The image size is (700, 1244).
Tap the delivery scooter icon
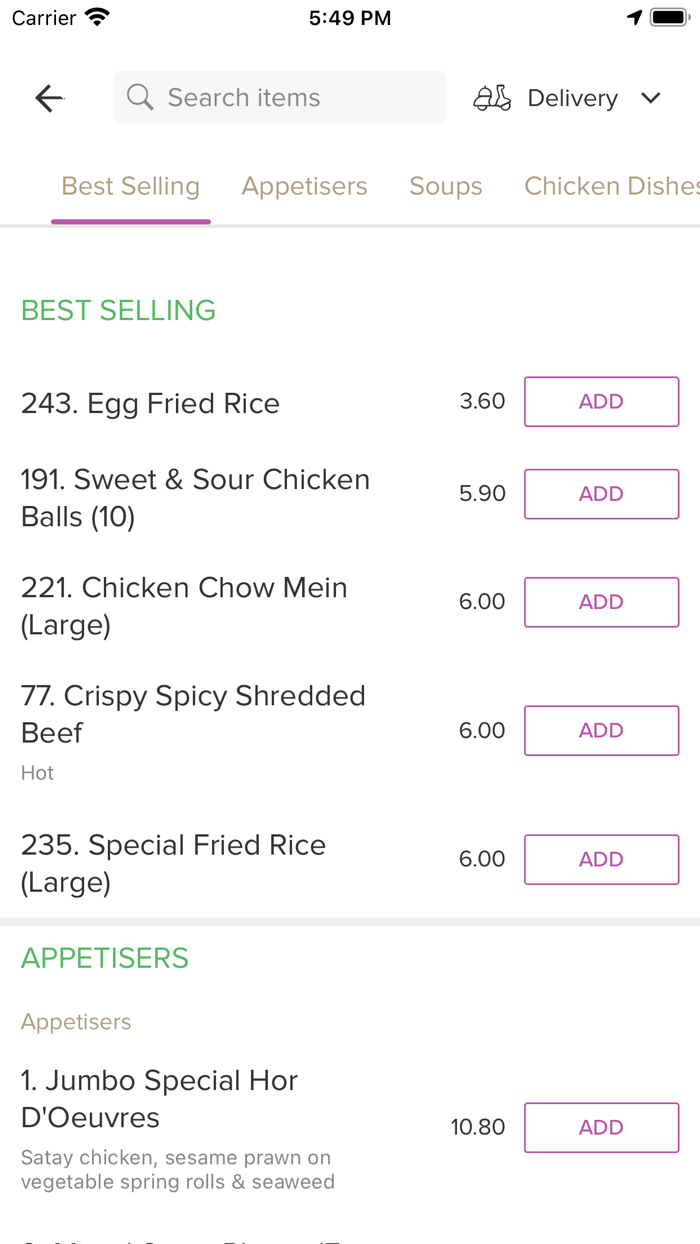tap(491, 97)
